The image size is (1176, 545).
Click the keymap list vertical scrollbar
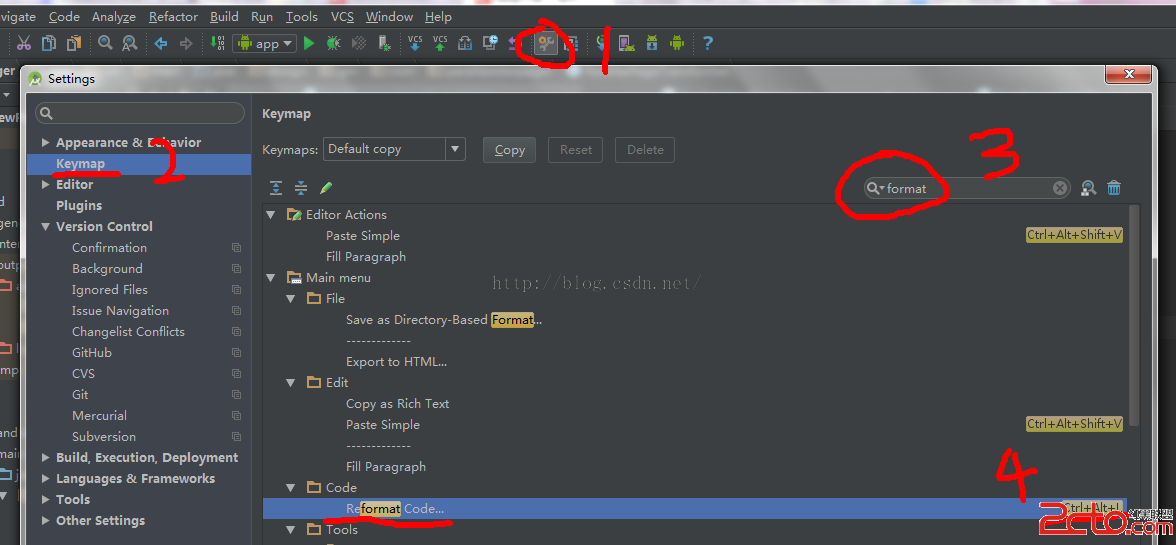pyautogui.click(x=1132, y=315)
